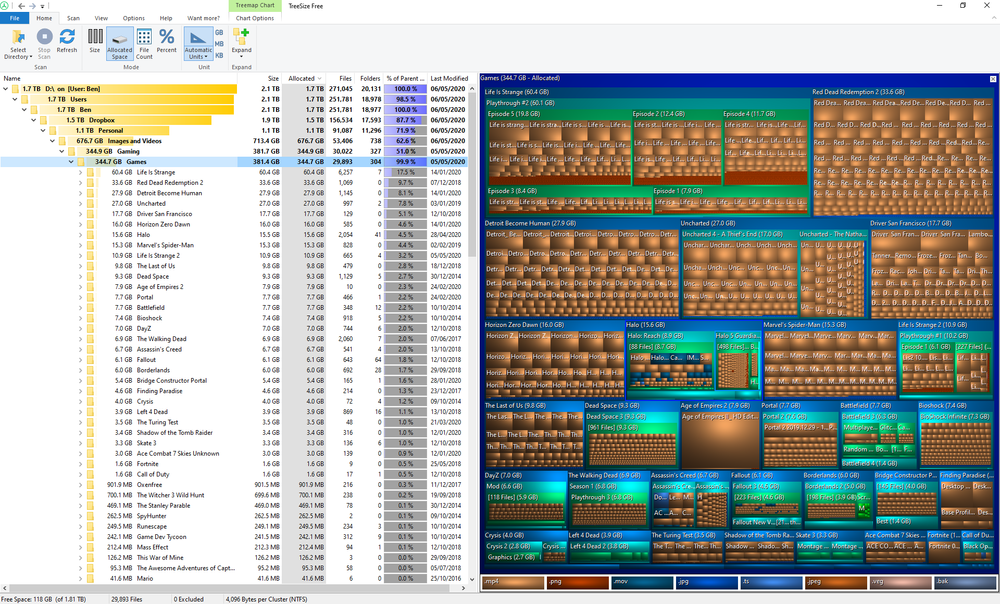Select Allocated Space mode
1000x604 pixels.
point(119,43)
